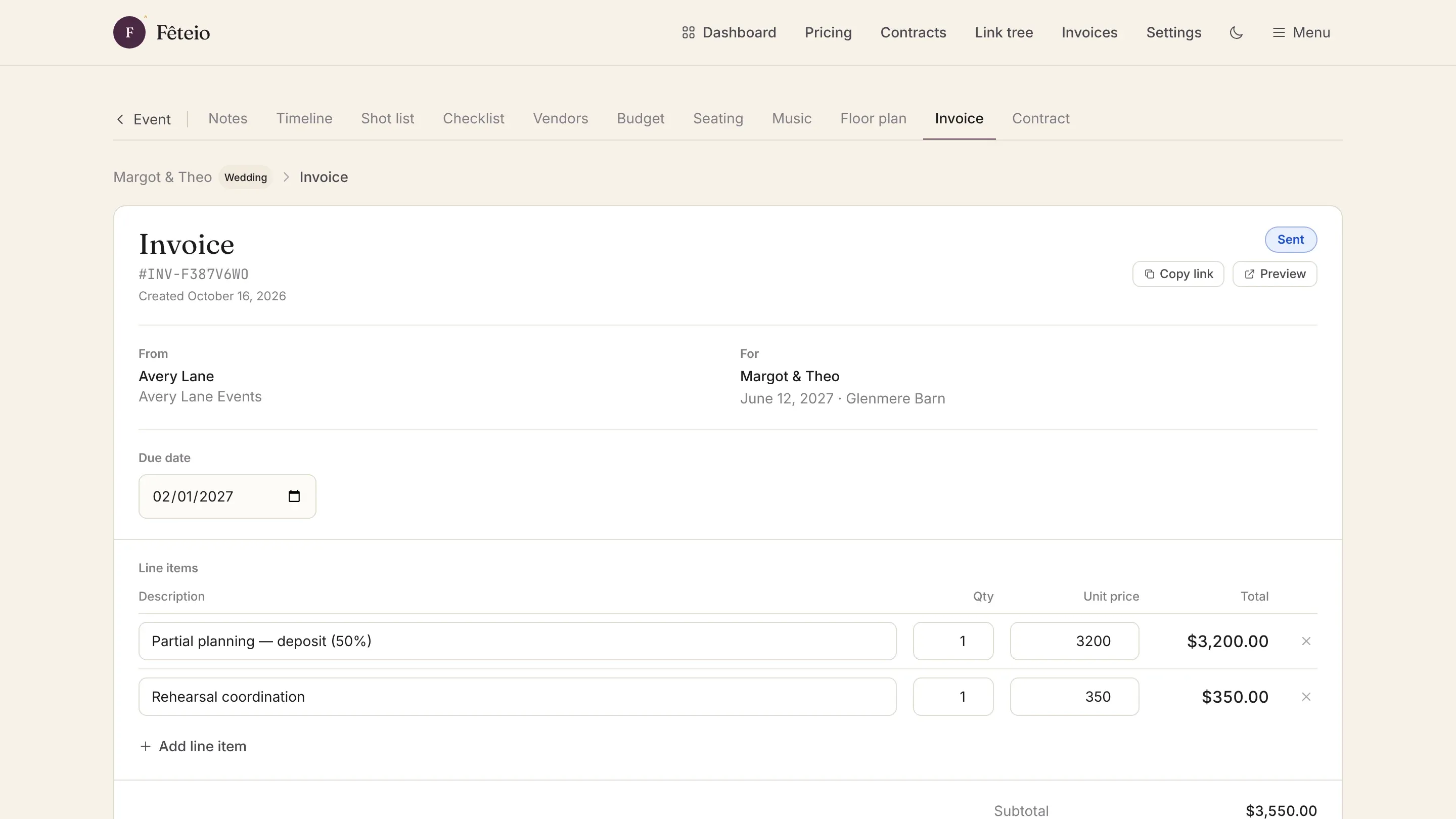Click the Wedding tag badge
1456x819 pixels.
coord(245,177)
